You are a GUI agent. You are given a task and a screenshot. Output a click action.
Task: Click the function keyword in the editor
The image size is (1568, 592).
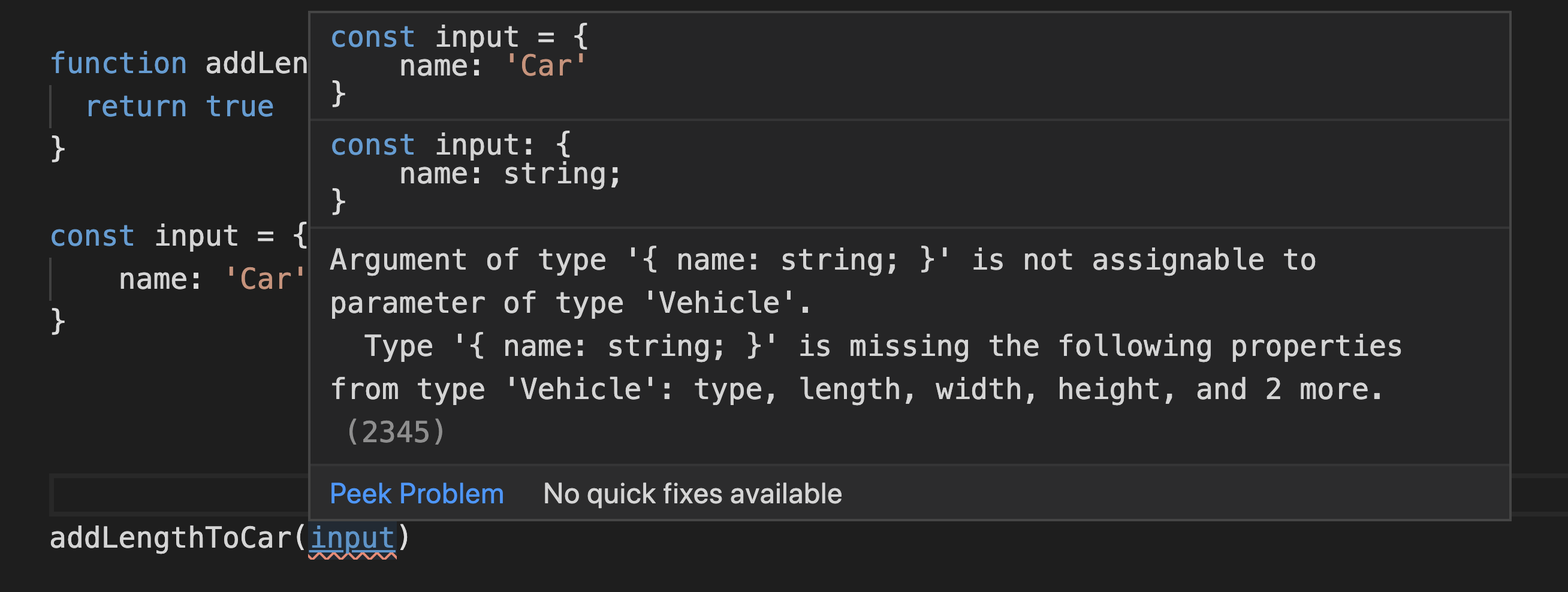pyautogui.click(x=118, y=64)
